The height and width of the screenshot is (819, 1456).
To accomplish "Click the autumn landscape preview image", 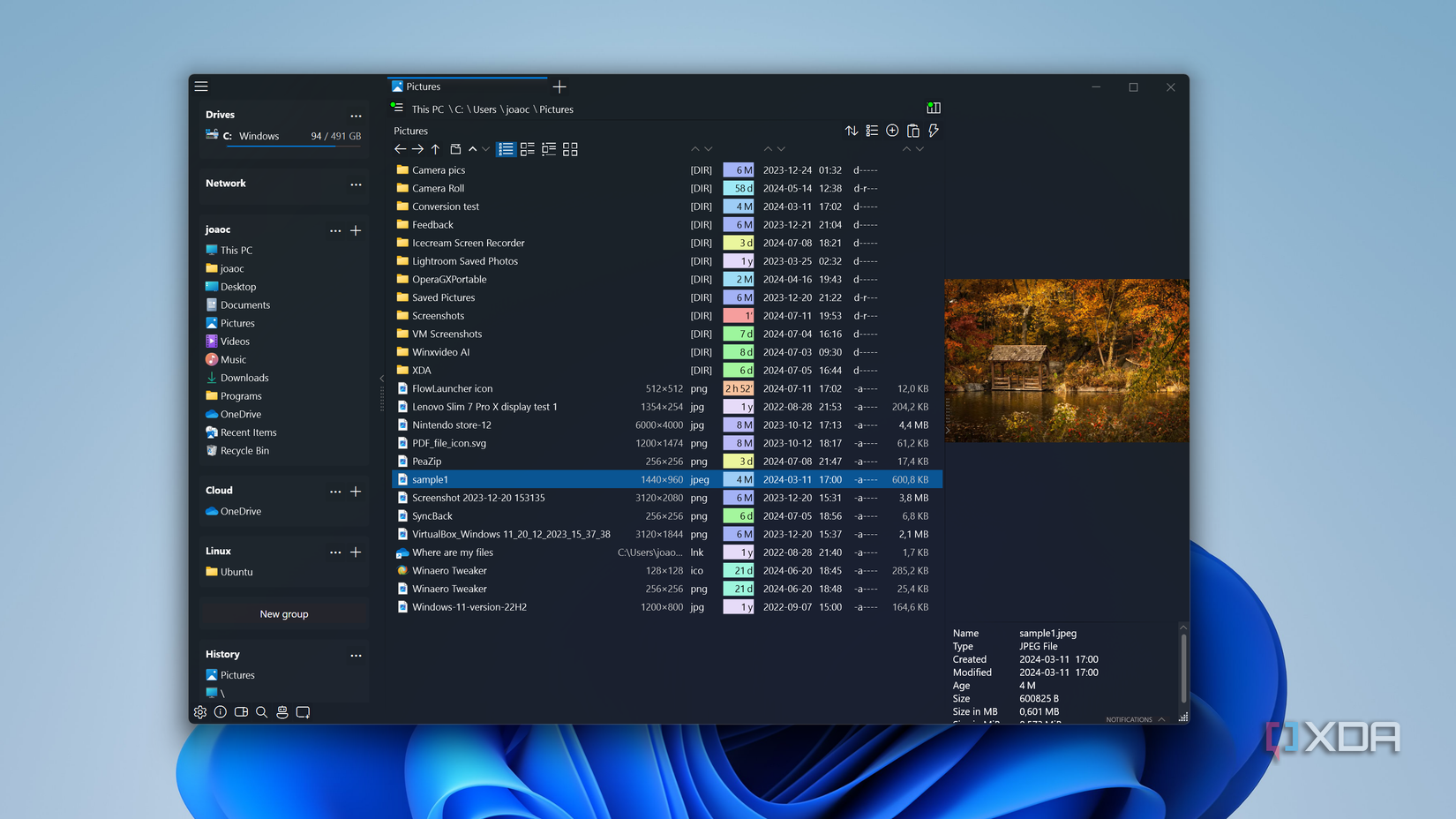I will (1066, 361).
